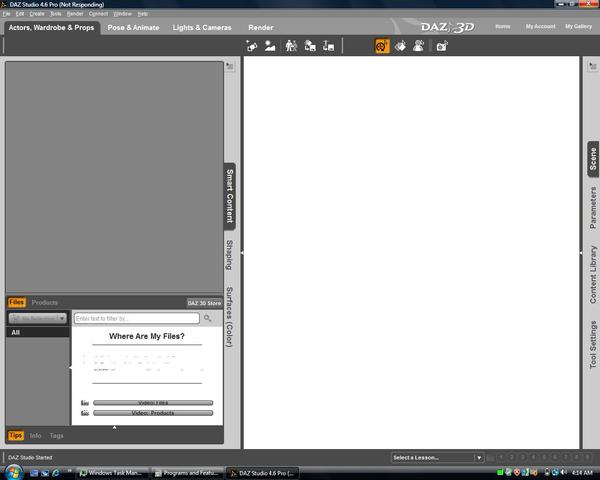Open the My Account link
Viewport: 600px width, 480px height.
point(540,26)
